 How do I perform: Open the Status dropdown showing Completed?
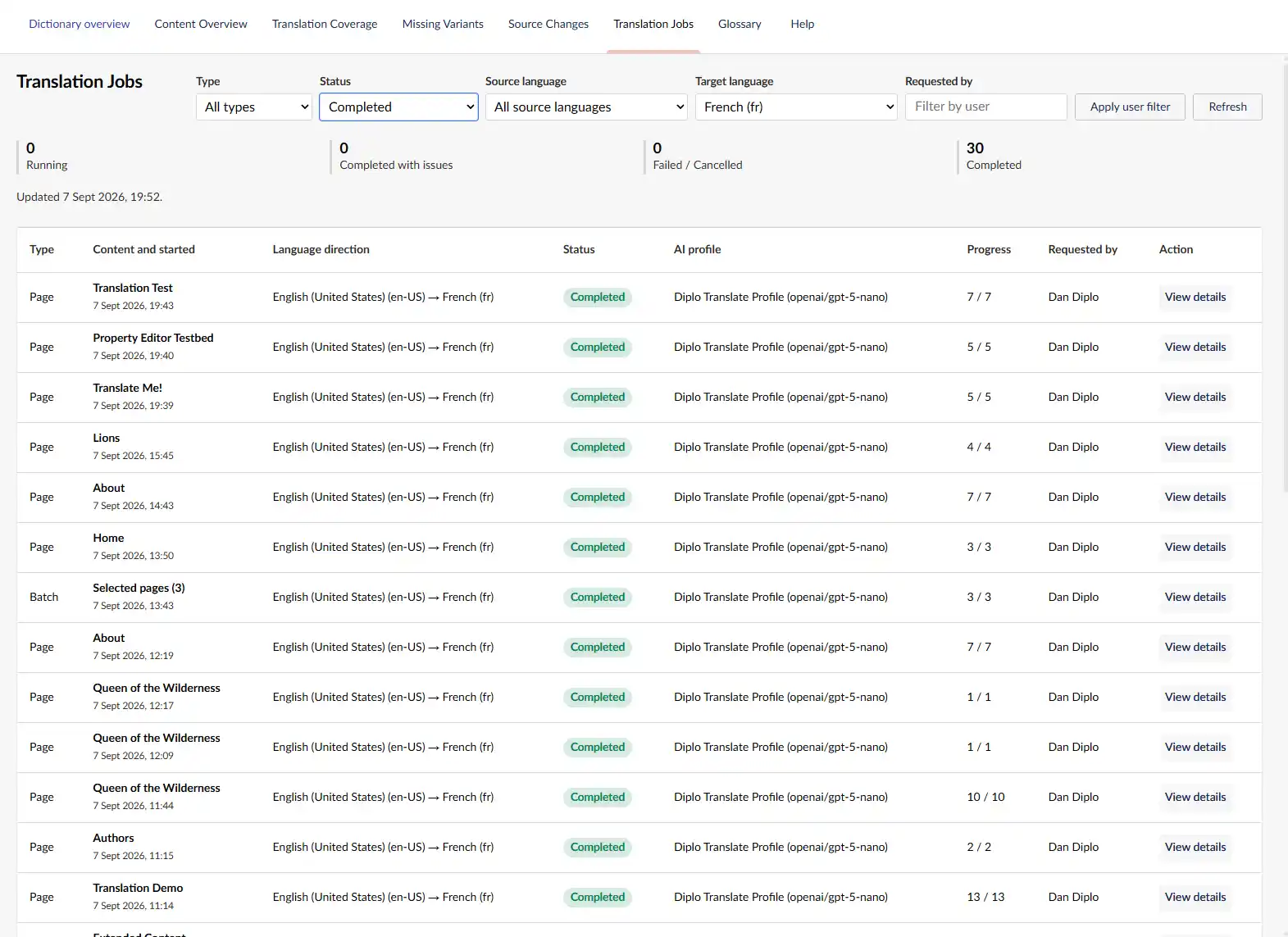(x=398, y=107)
